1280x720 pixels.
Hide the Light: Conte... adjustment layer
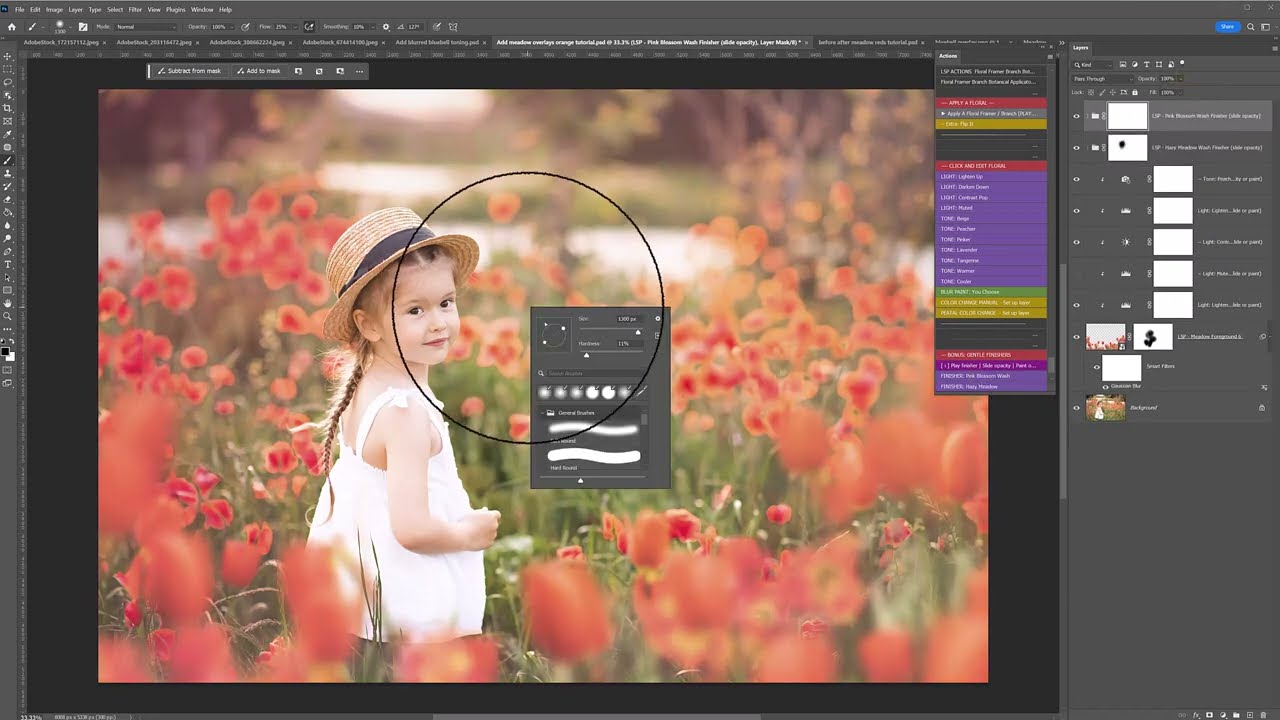pos(1077,242)
